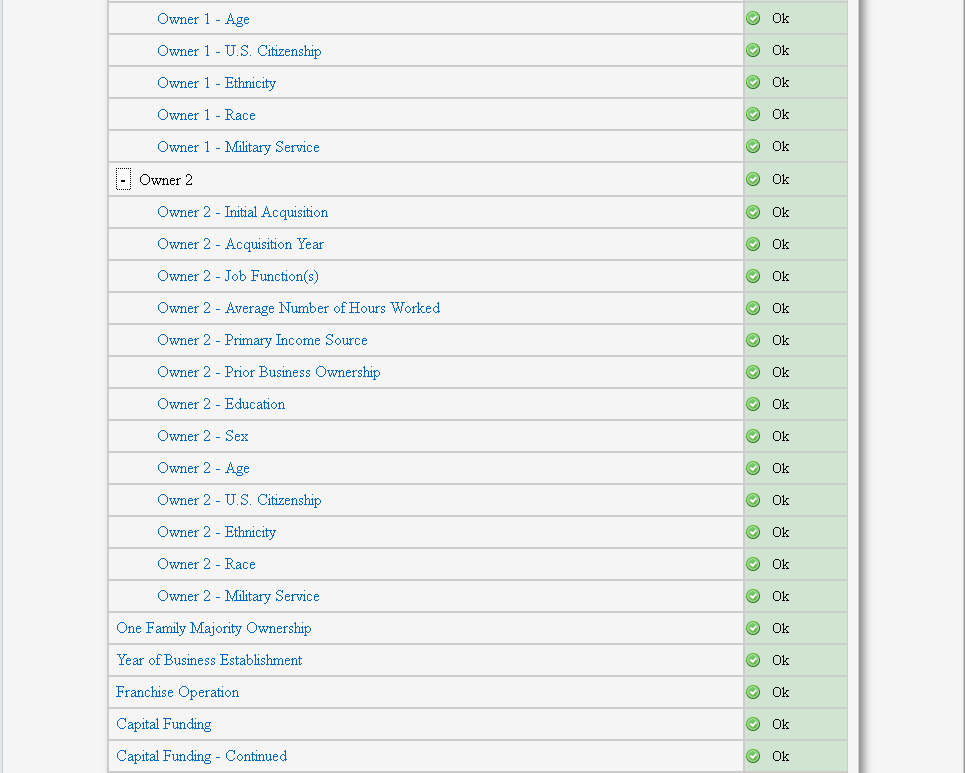Image resolution: width=965 pixels, height=773 pixels.
Task: Collapse the Owner 2 section
Action: point(123,180)
